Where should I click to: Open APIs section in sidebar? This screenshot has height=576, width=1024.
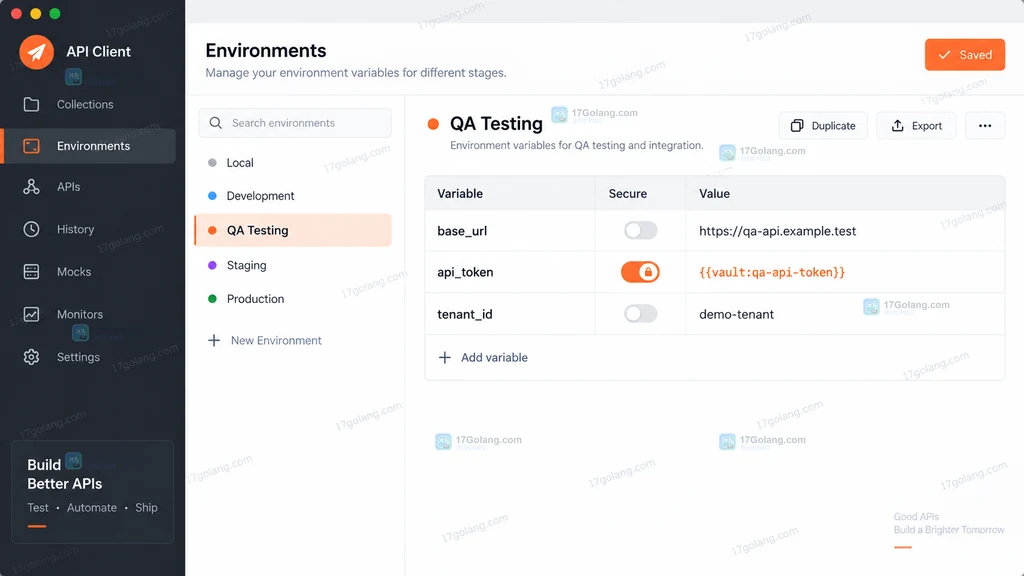click(x=69, y=187)
